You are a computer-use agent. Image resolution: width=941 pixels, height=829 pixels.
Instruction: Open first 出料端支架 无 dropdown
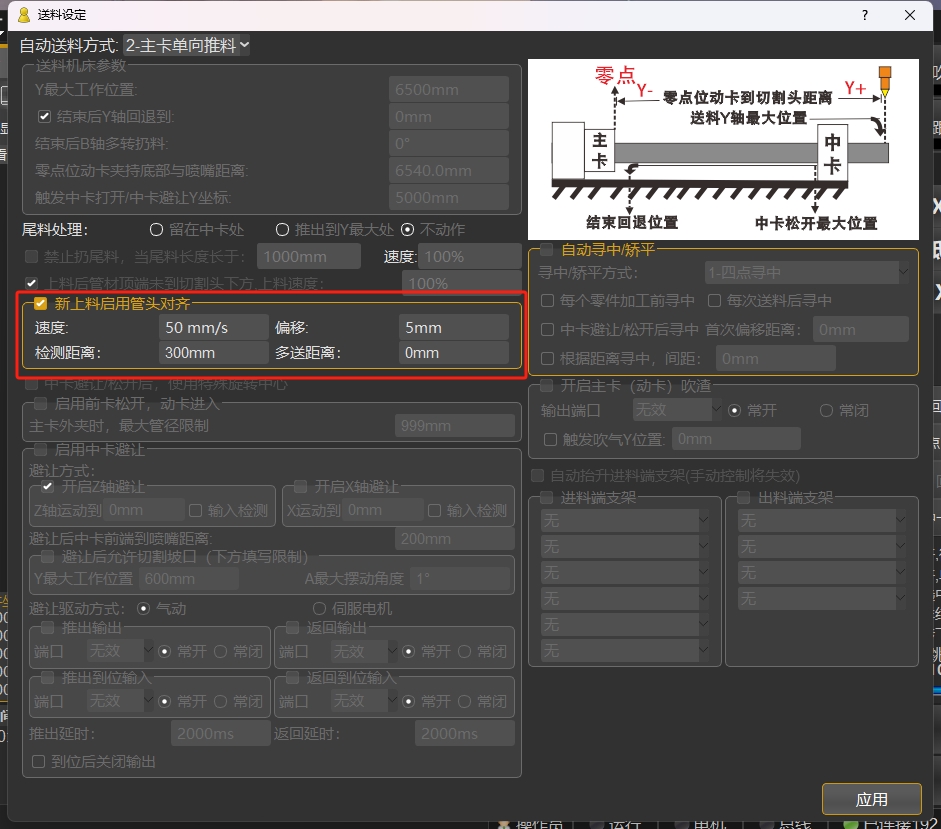click(x=822, y=520)
